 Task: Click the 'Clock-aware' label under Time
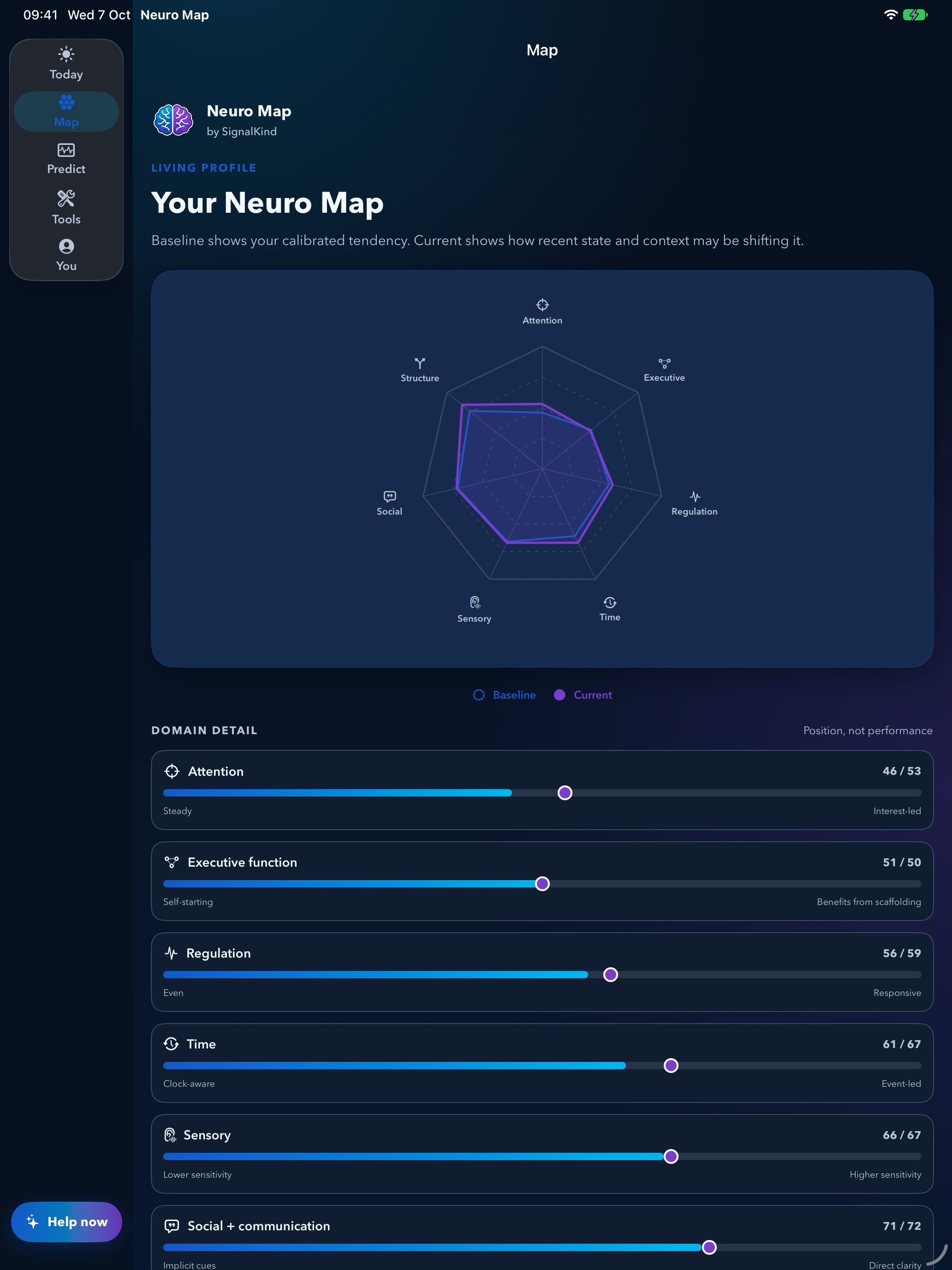pos(189,1084)
